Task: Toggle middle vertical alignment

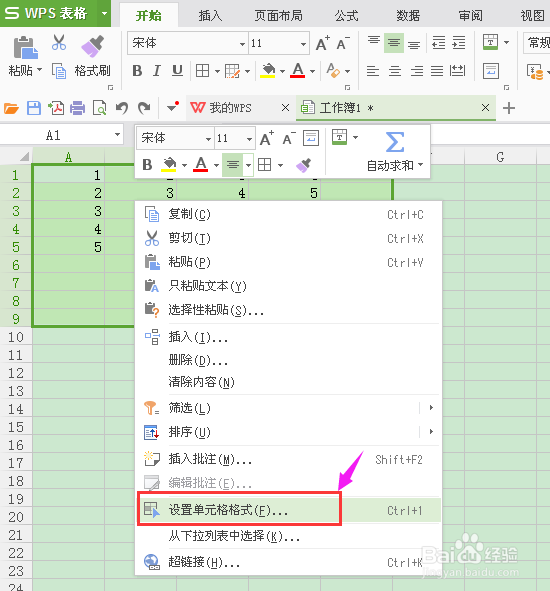Action: 394,43
